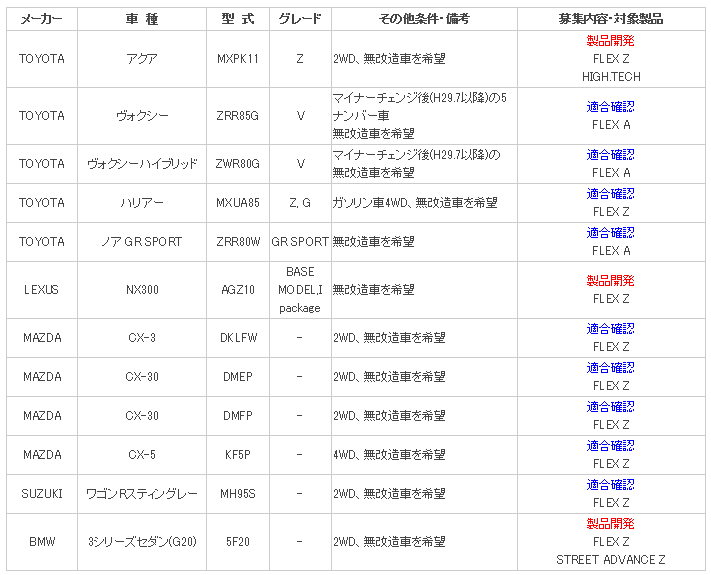This screenshot has height=575, width=711.
Task: Select ヴォクシーハイブリッド car model cell
Action: coord(142,164)
